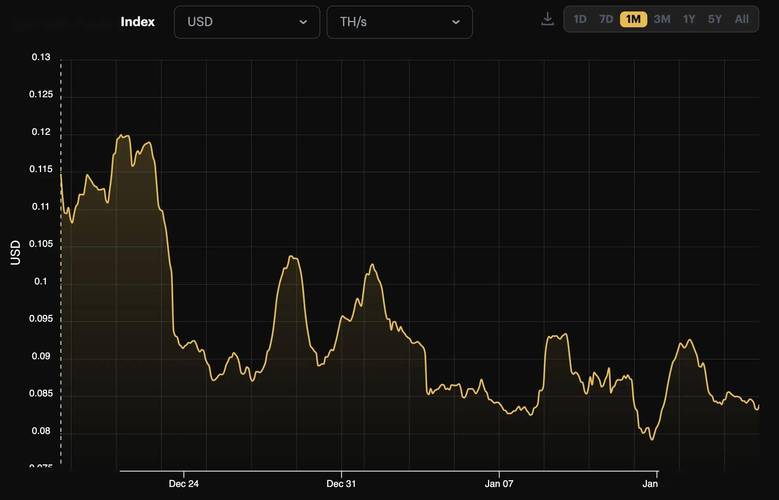Click the Dec 24 date label
The height and width of the screenshot is (500, 779).
[x=184, y=484]
